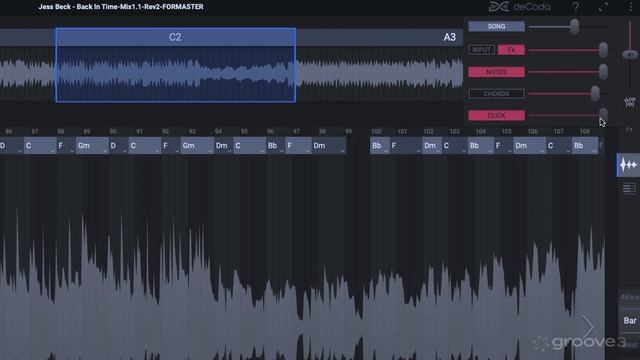Screen dimensions: 640x360
Task: Click the INPUT Fx level slider handle
Action: click(603, 50)
